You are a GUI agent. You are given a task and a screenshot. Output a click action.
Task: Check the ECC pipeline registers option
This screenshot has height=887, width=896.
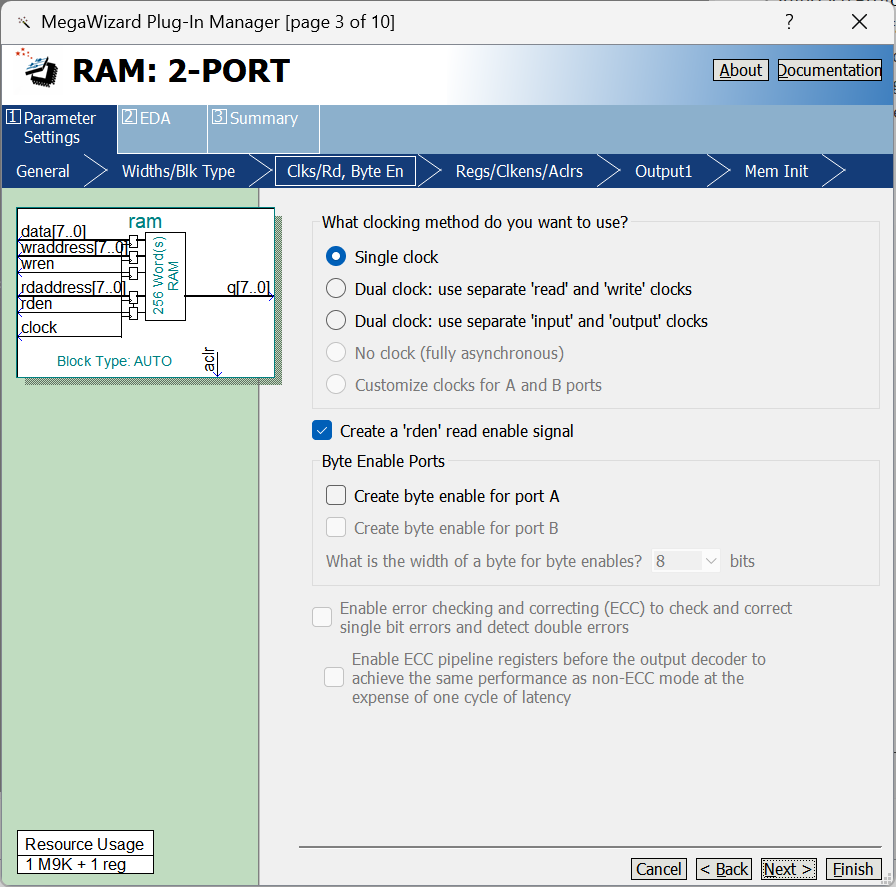click(334, 677)
